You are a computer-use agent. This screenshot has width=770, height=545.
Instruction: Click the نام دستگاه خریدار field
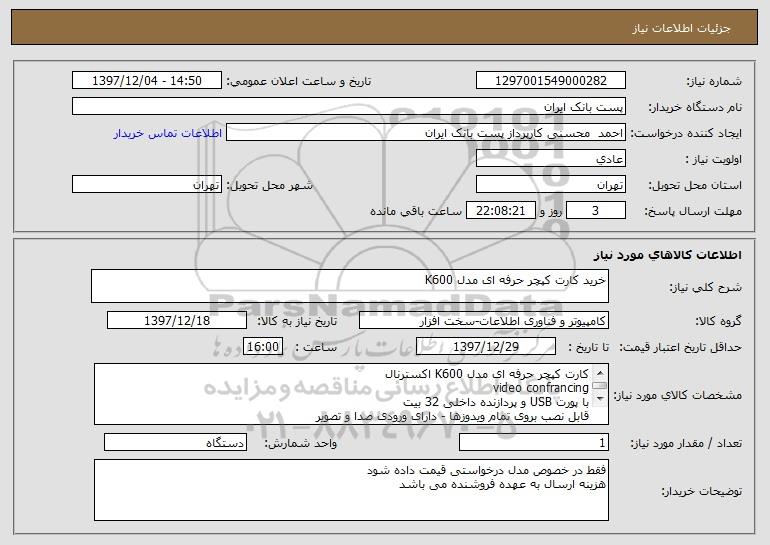pyautogui.click(x=349, y=107)
